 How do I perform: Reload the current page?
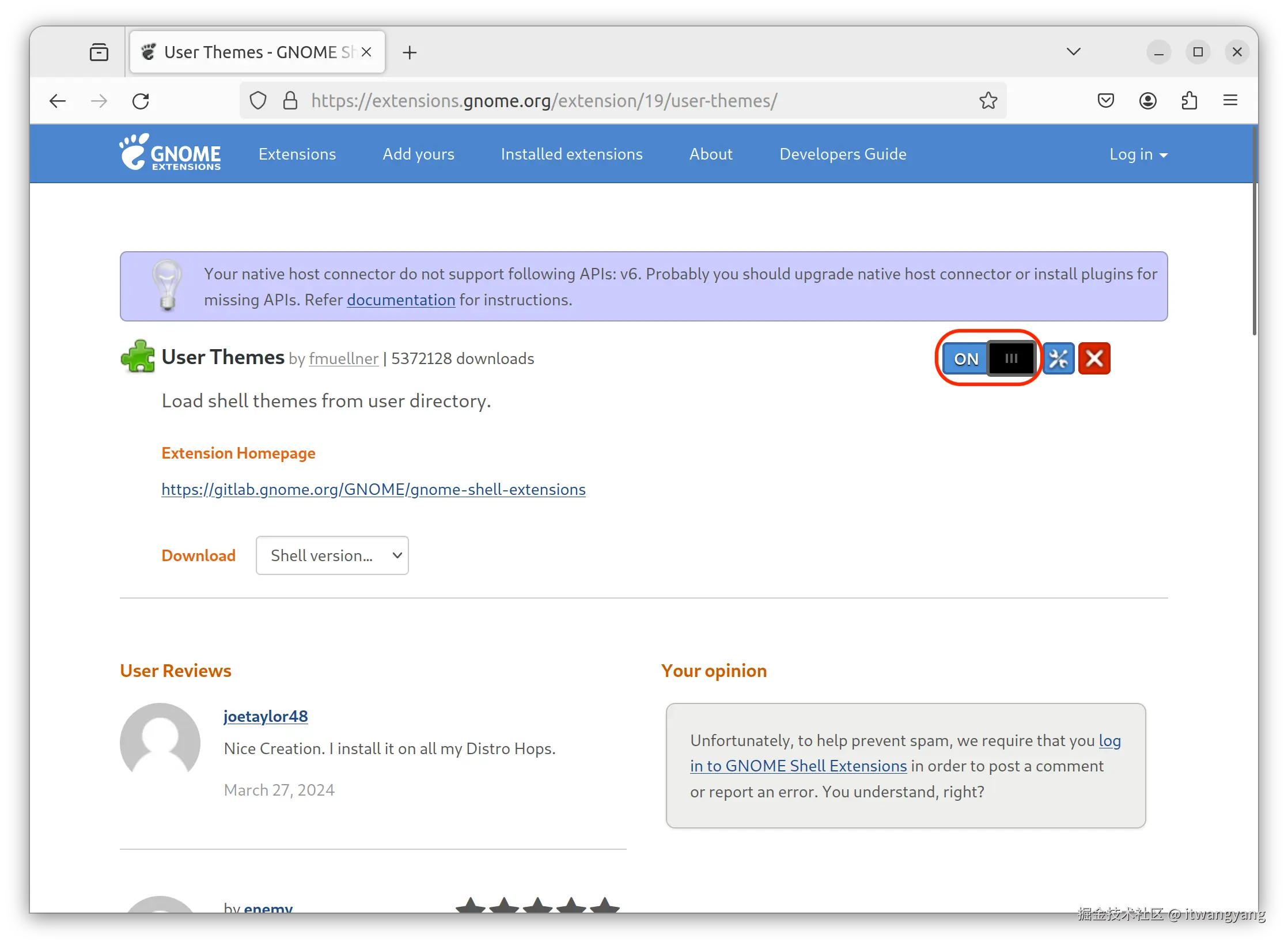[x=141, y=101]
